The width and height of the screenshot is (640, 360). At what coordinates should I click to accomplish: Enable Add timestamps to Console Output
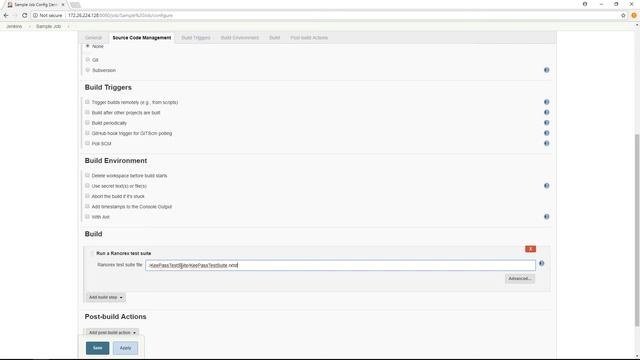point(87,207)
